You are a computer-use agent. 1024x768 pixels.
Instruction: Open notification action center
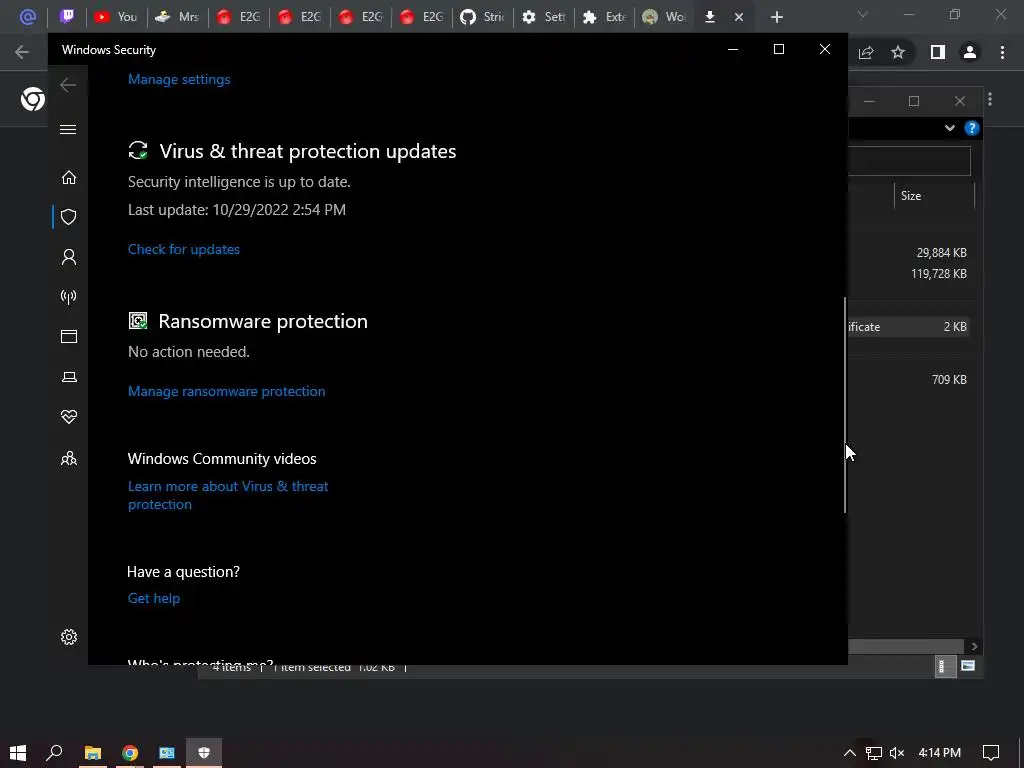click(991, 753)
